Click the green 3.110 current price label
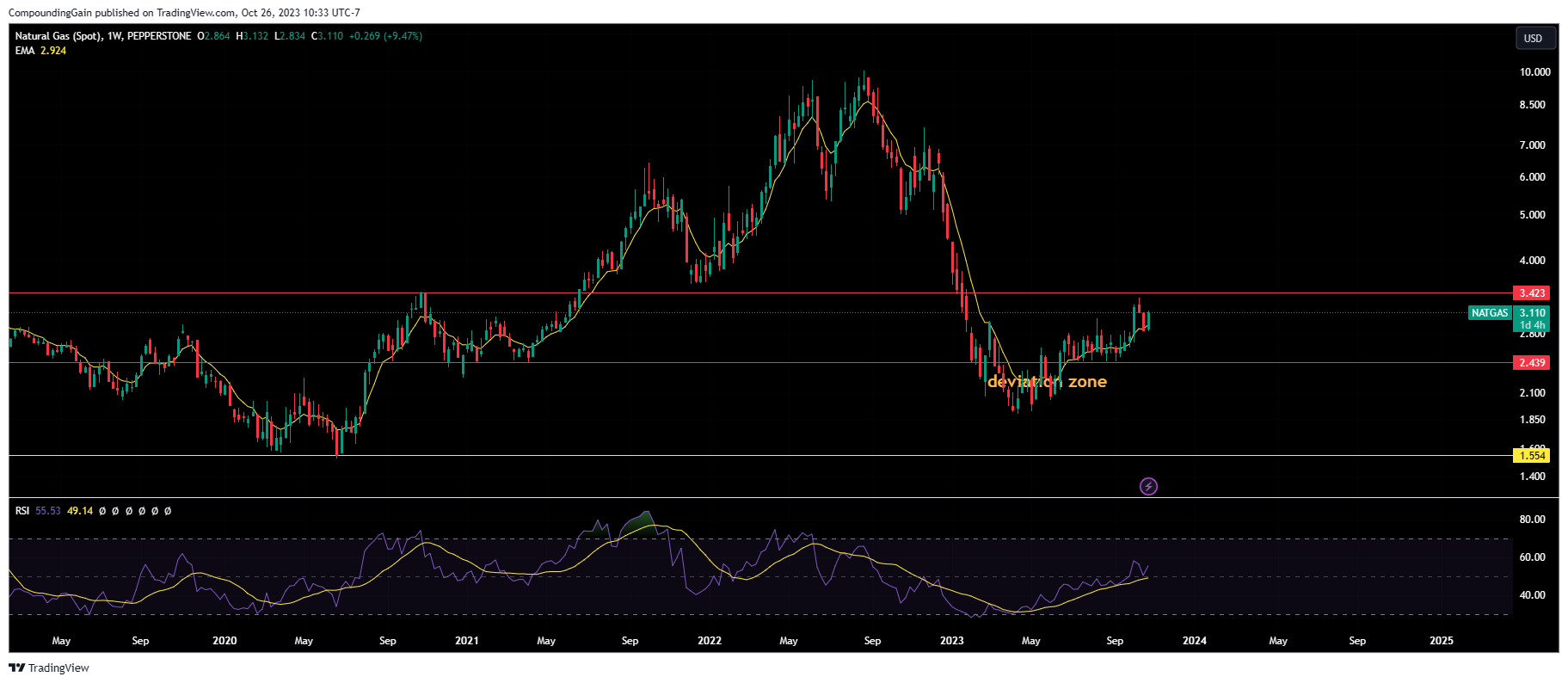 [1532, 313]
